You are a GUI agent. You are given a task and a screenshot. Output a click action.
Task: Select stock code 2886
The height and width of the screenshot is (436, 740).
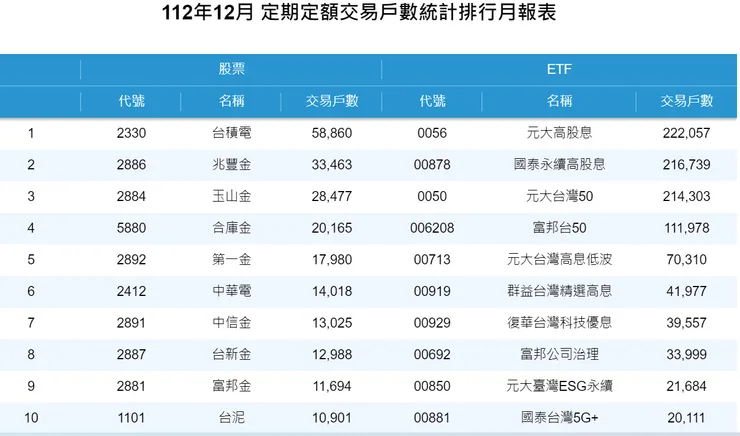tap(131, 165)
